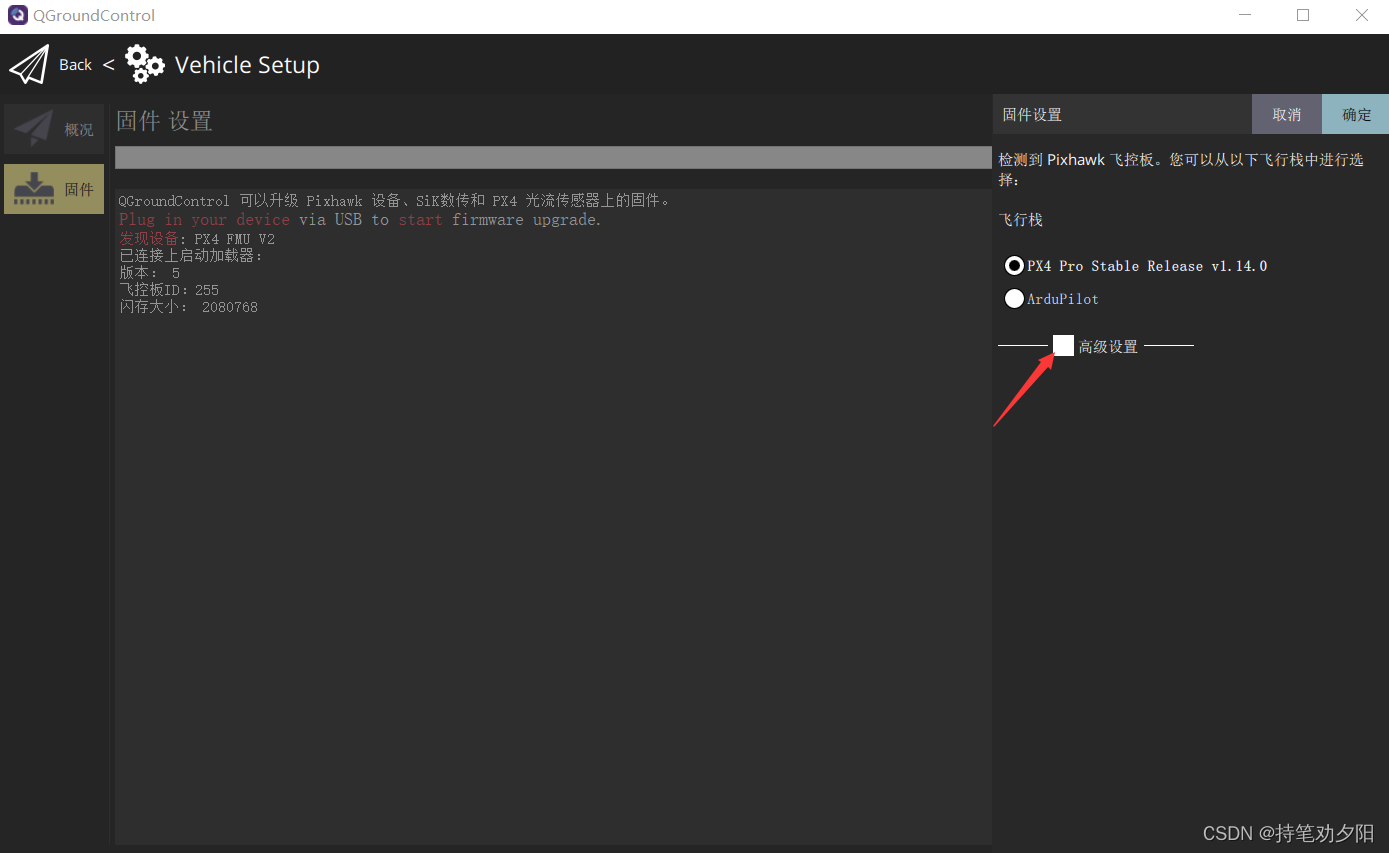Image resolution: width=1389 pixels, height=853 pixels.
Task: Click the 飞控板ID: 255 log line
Action: (169, 290)
